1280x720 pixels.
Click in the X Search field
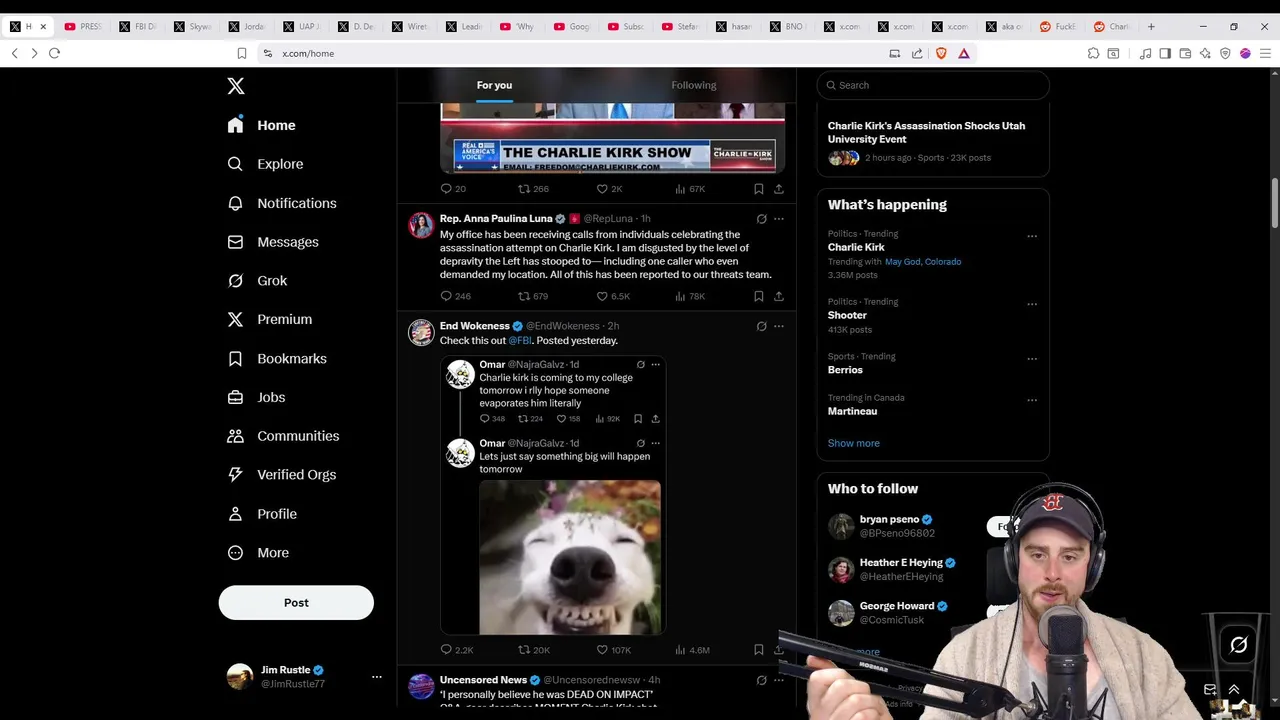pos(933,85)
